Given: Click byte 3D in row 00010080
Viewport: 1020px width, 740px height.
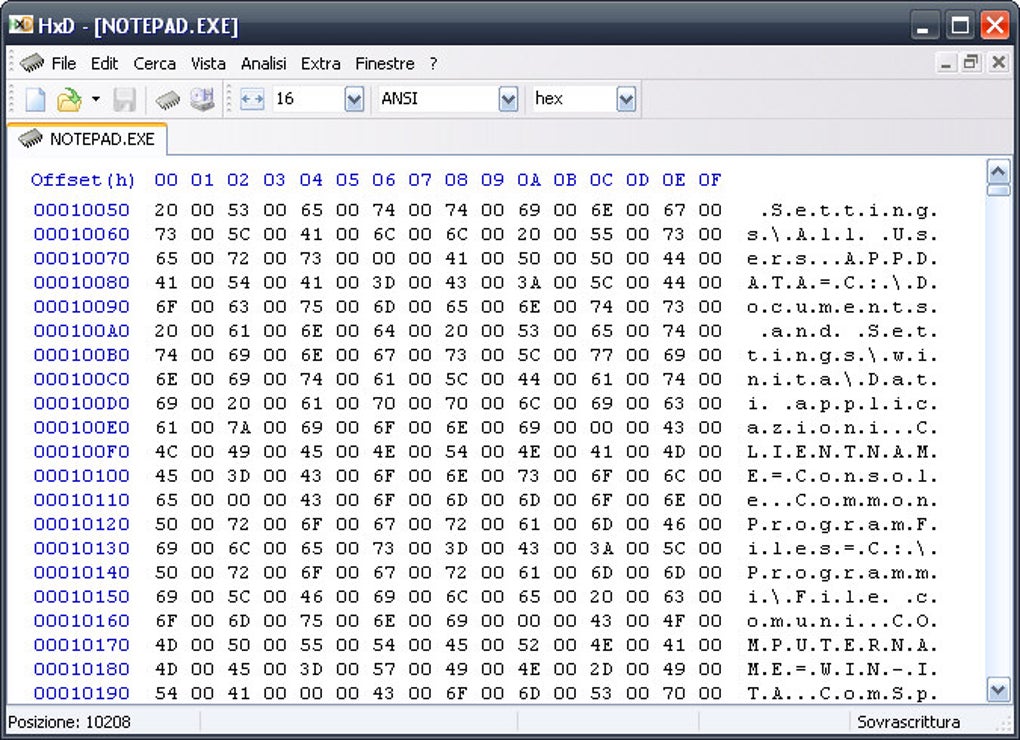Looking at the screenshot, I should (x=383, y=283).
